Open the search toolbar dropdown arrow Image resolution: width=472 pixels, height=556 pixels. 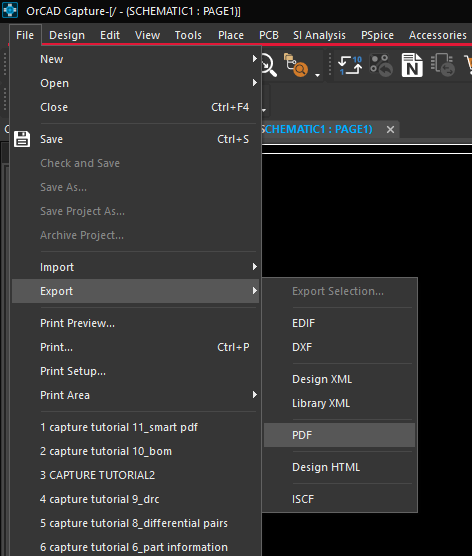317,75
